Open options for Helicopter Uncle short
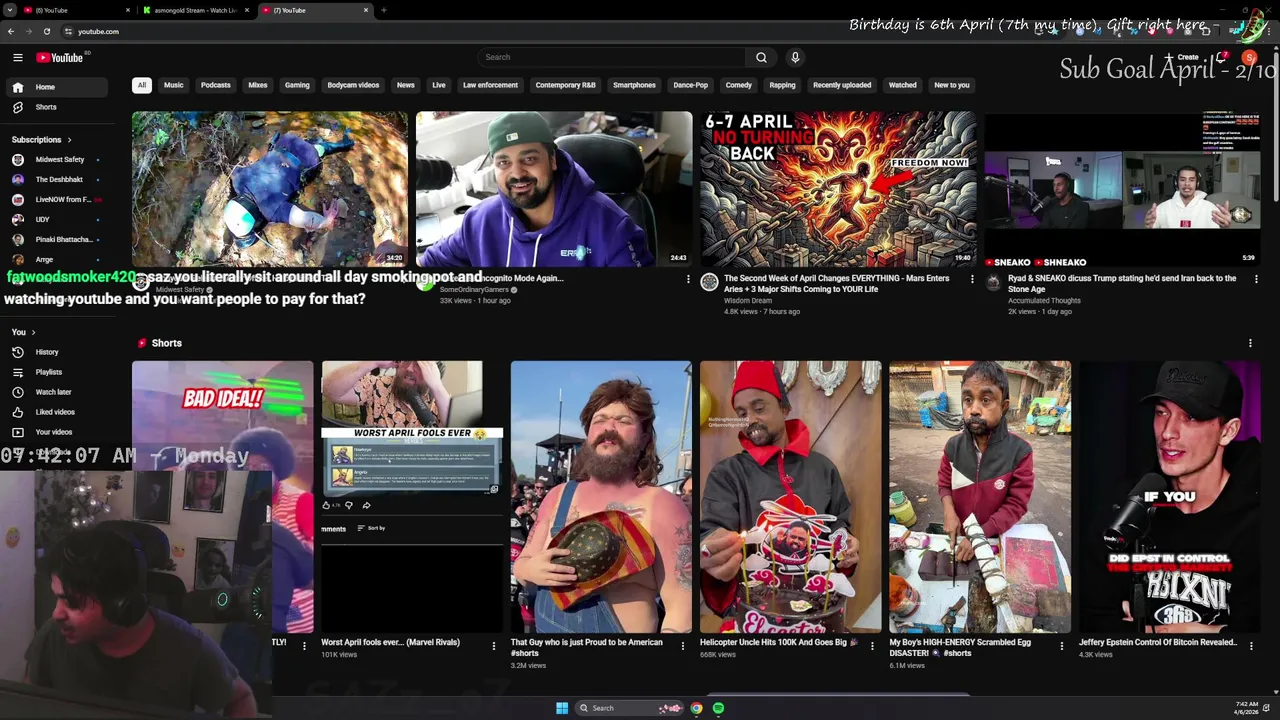The width and height of the screenshot is (1280, 720). [872, 646]
